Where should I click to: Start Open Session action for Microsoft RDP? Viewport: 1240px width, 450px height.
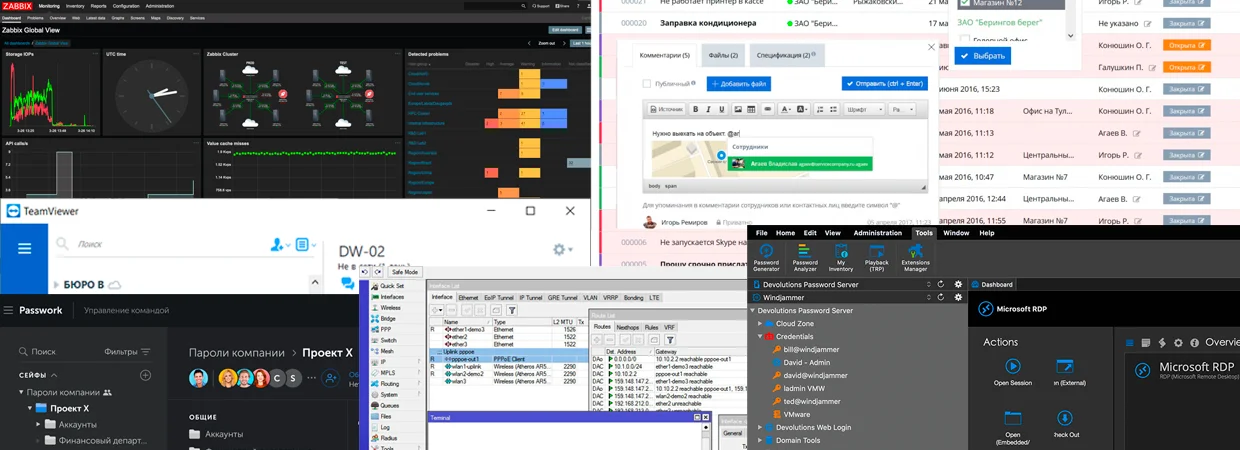[x=1012, y=373]
